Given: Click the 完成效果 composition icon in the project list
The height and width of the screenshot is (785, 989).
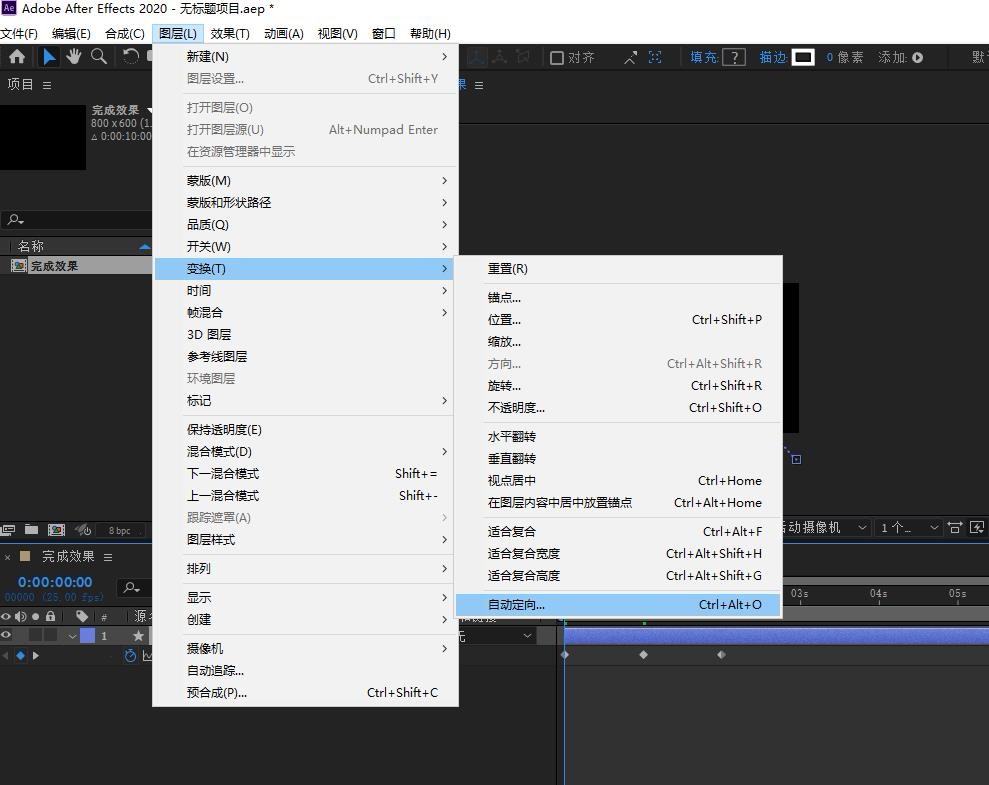Looking at the screenshot, I should (x=19, y=266).
